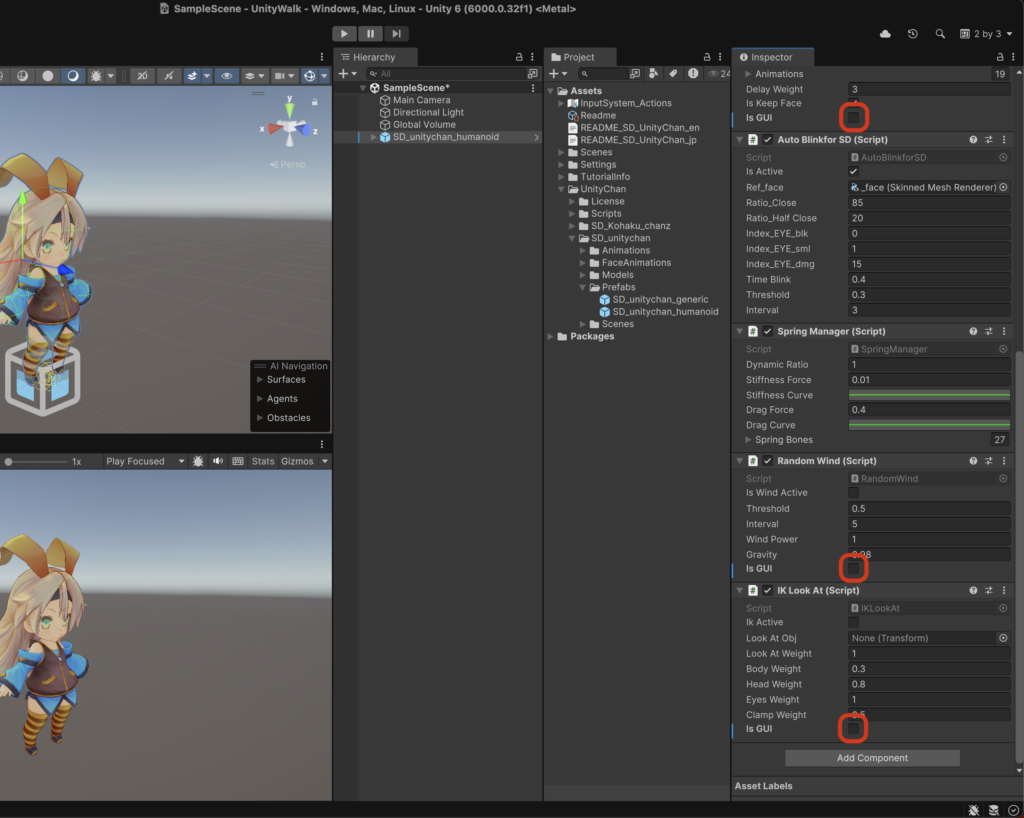
Task: Click the Persp projection label
Action: (x=288, y=165)
